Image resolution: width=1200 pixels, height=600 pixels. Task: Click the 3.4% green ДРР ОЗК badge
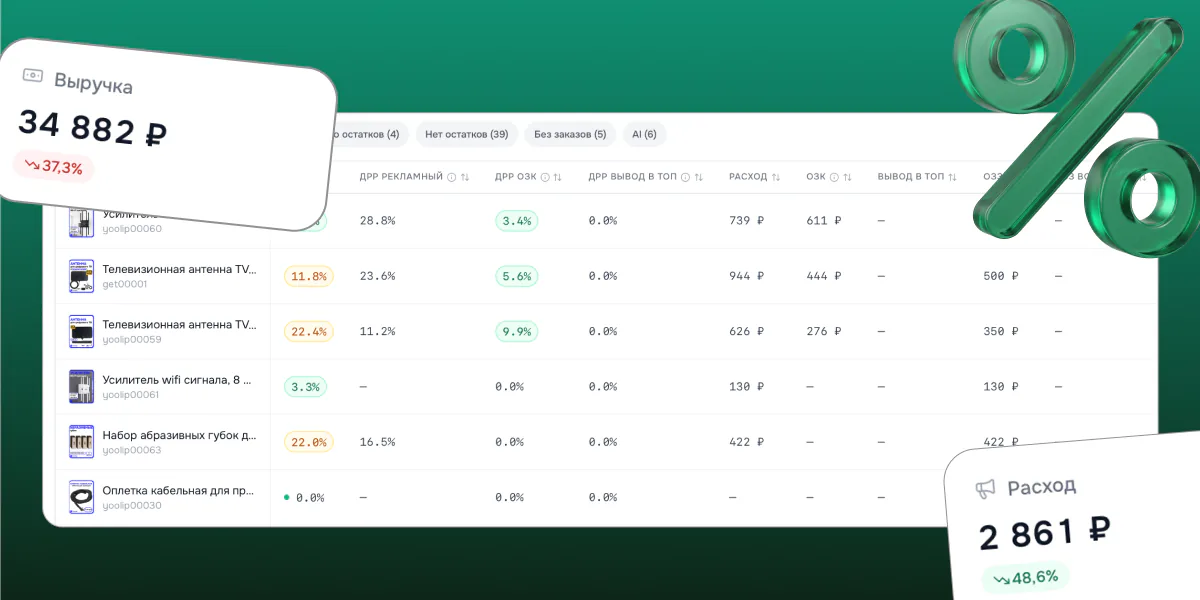point(516,221)
